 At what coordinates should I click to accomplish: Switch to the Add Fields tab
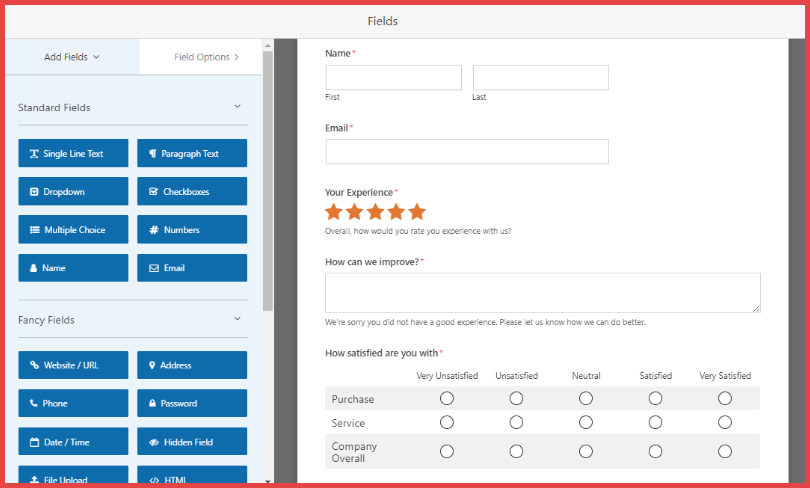pos(72,57)
